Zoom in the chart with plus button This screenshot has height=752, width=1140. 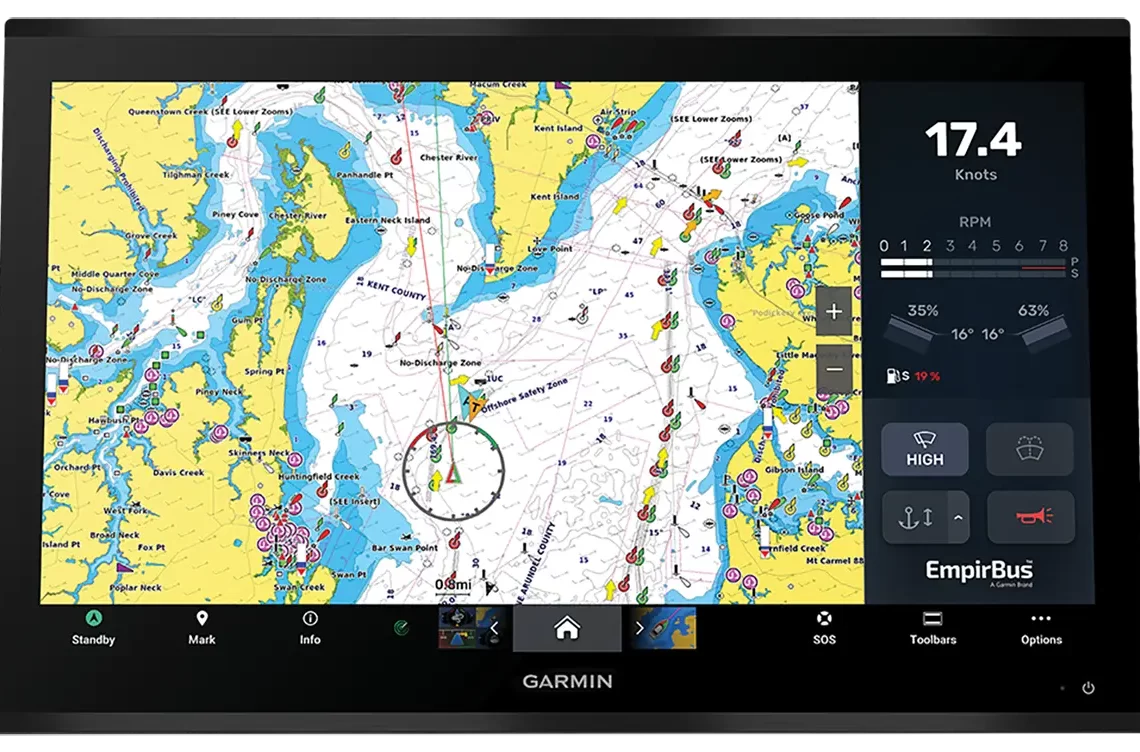[x=834, y=311]
